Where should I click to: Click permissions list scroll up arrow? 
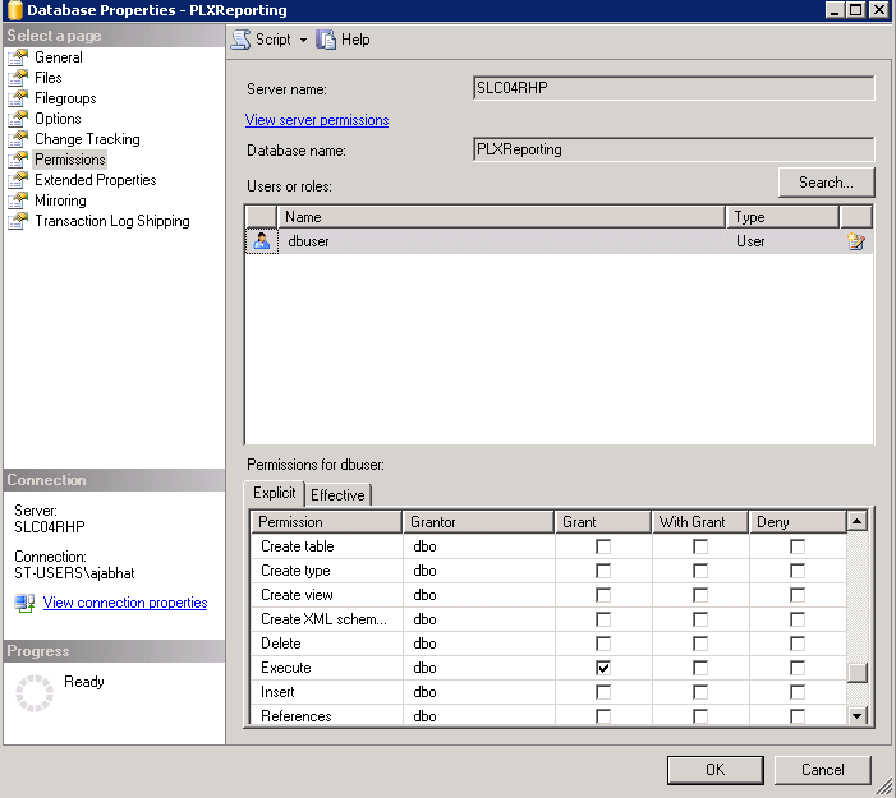point(857,521)
